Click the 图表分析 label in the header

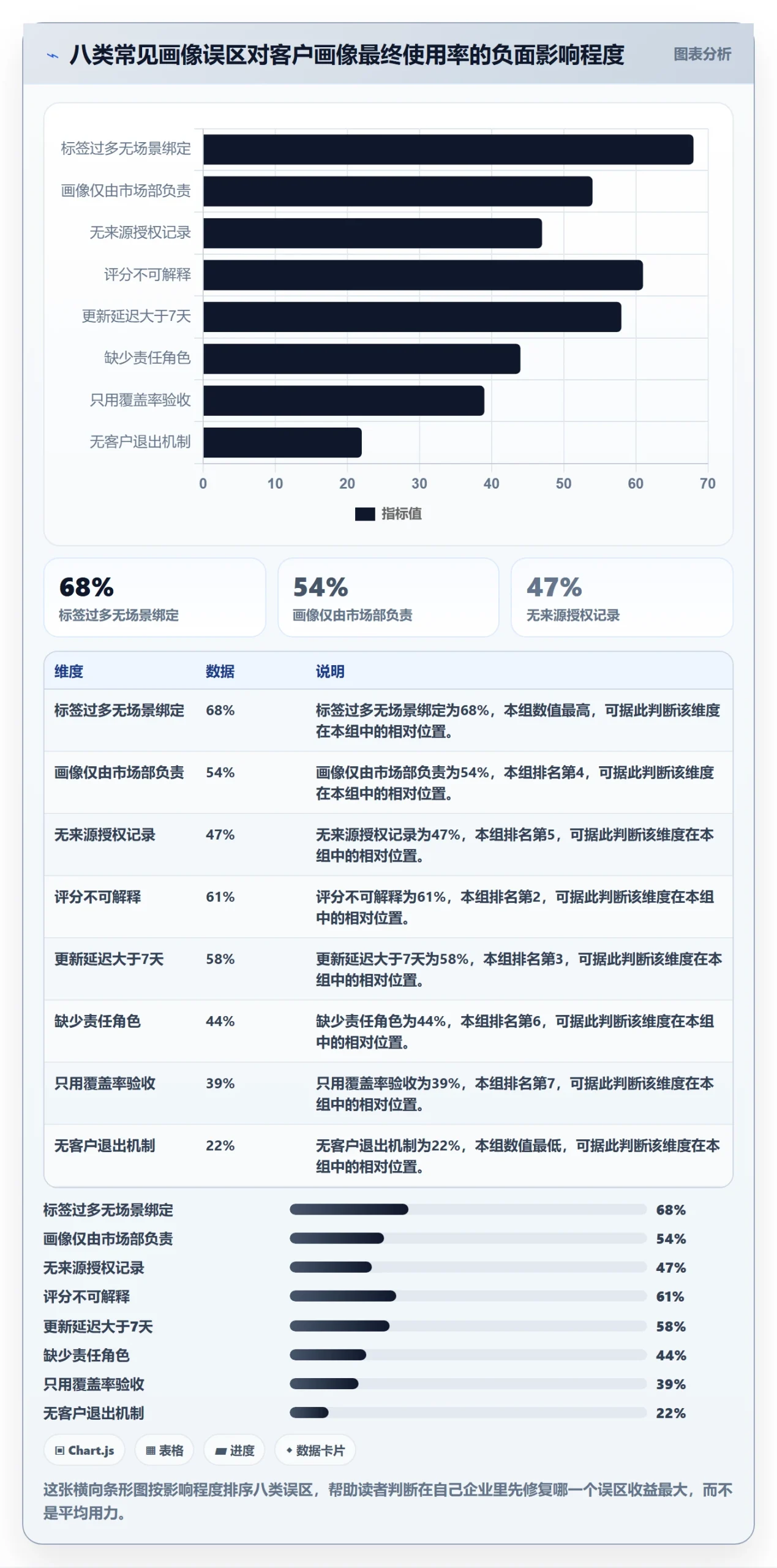point(702,54)
